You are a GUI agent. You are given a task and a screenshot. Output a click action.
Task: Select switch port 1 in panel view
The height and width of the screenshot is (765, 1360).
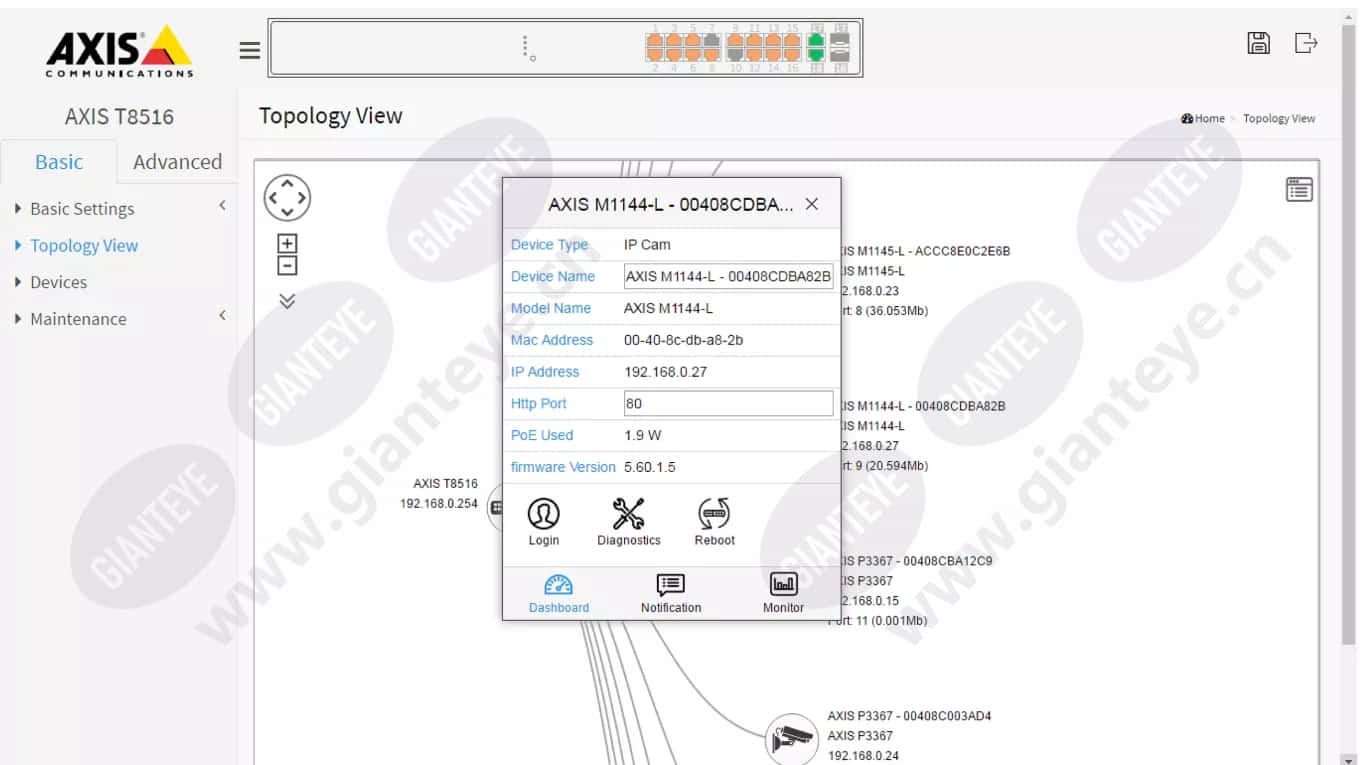pyautogui.click(x=655, y=40)
